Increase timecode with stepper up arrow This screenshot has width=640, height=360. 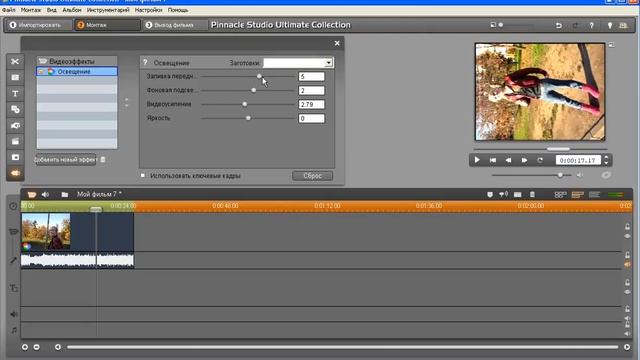606,158
